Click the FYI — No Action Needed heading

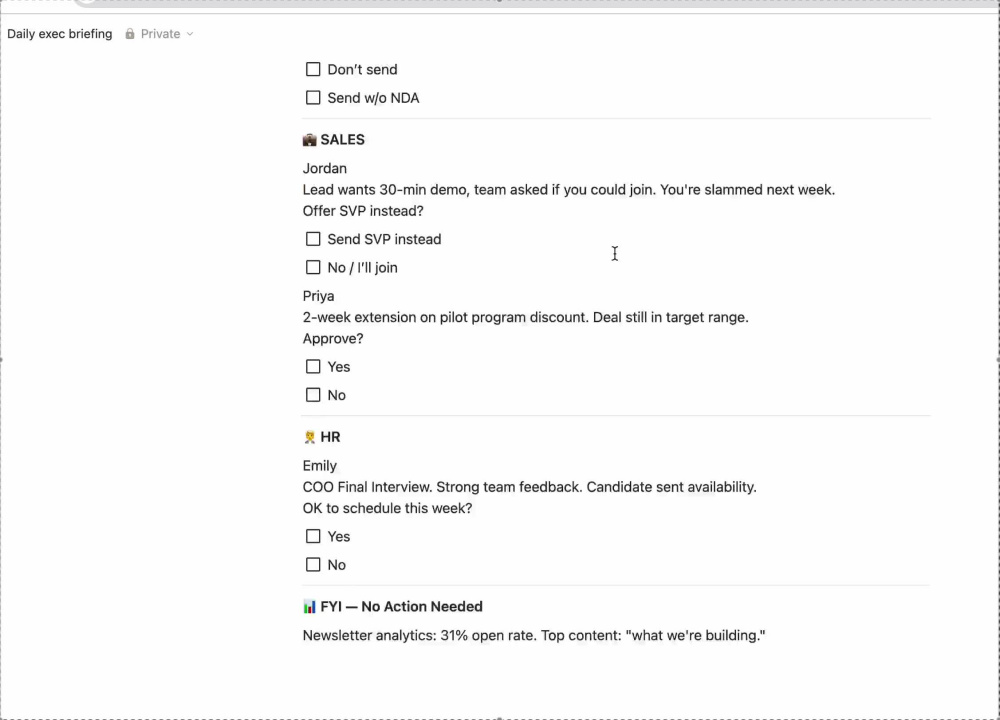pos(401,606)
